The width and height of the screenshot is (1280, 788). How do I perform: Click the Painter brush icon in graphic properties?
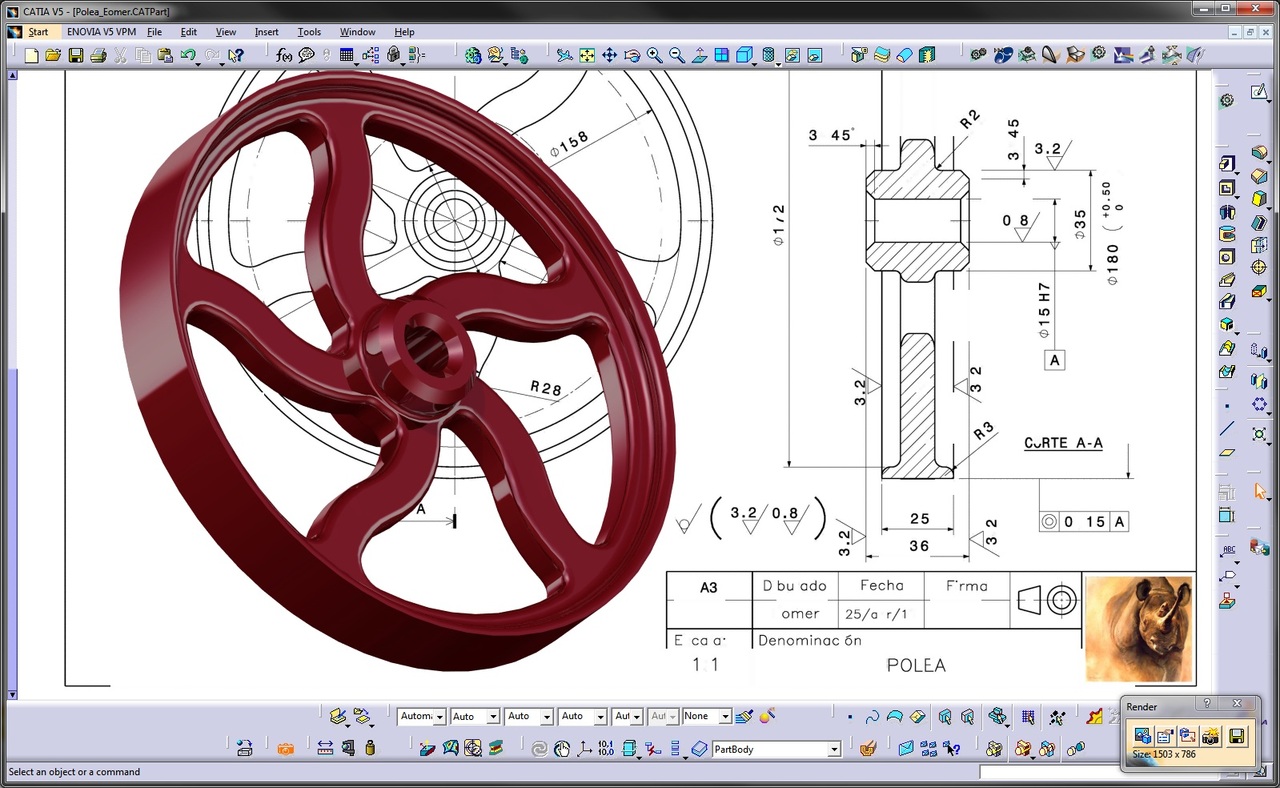pyautogui.click(x=743, y=716)
